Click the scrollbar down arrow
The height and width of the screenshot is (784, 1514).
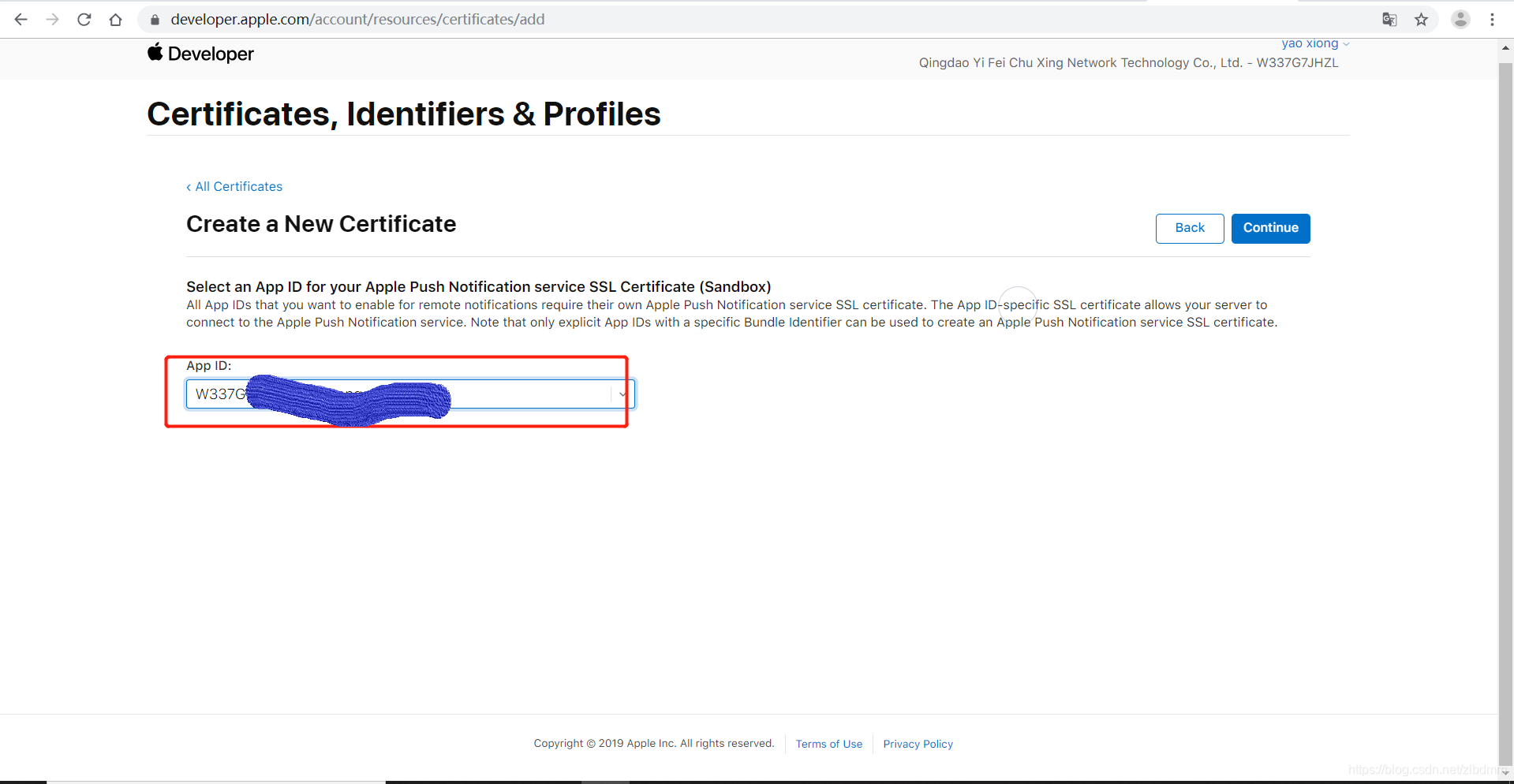tap(1505, 774)
